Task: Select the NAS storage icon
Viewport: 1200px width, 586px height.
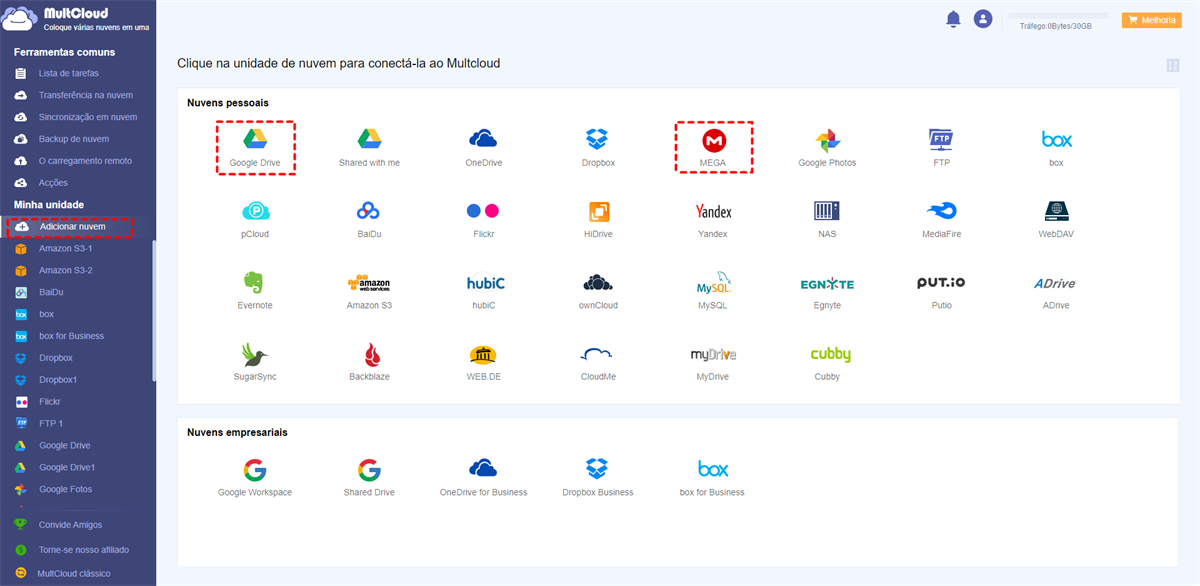Action: pyautogui.click(x=827, y=211)
